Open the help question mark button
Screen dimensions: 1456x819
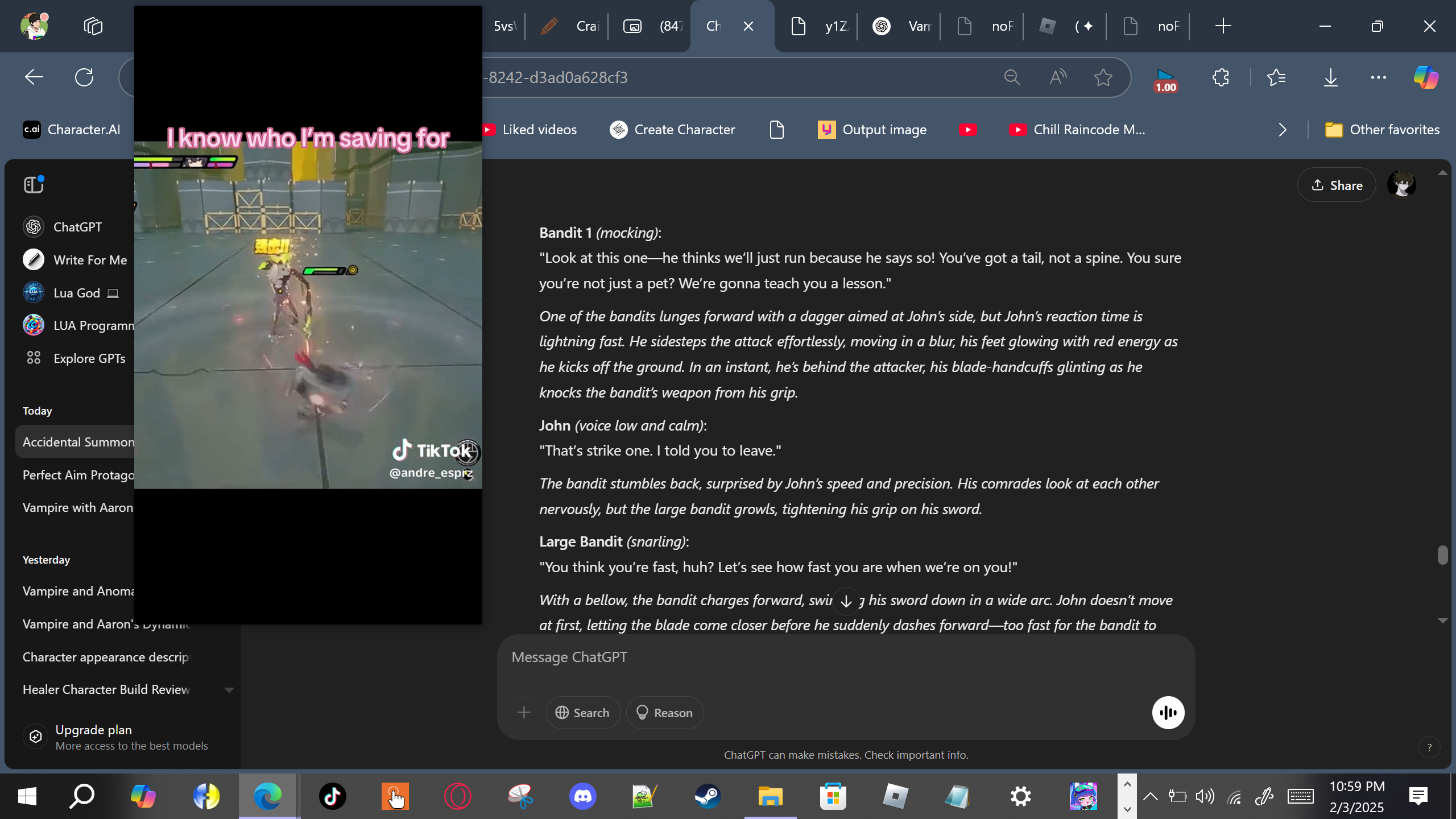1429,748
